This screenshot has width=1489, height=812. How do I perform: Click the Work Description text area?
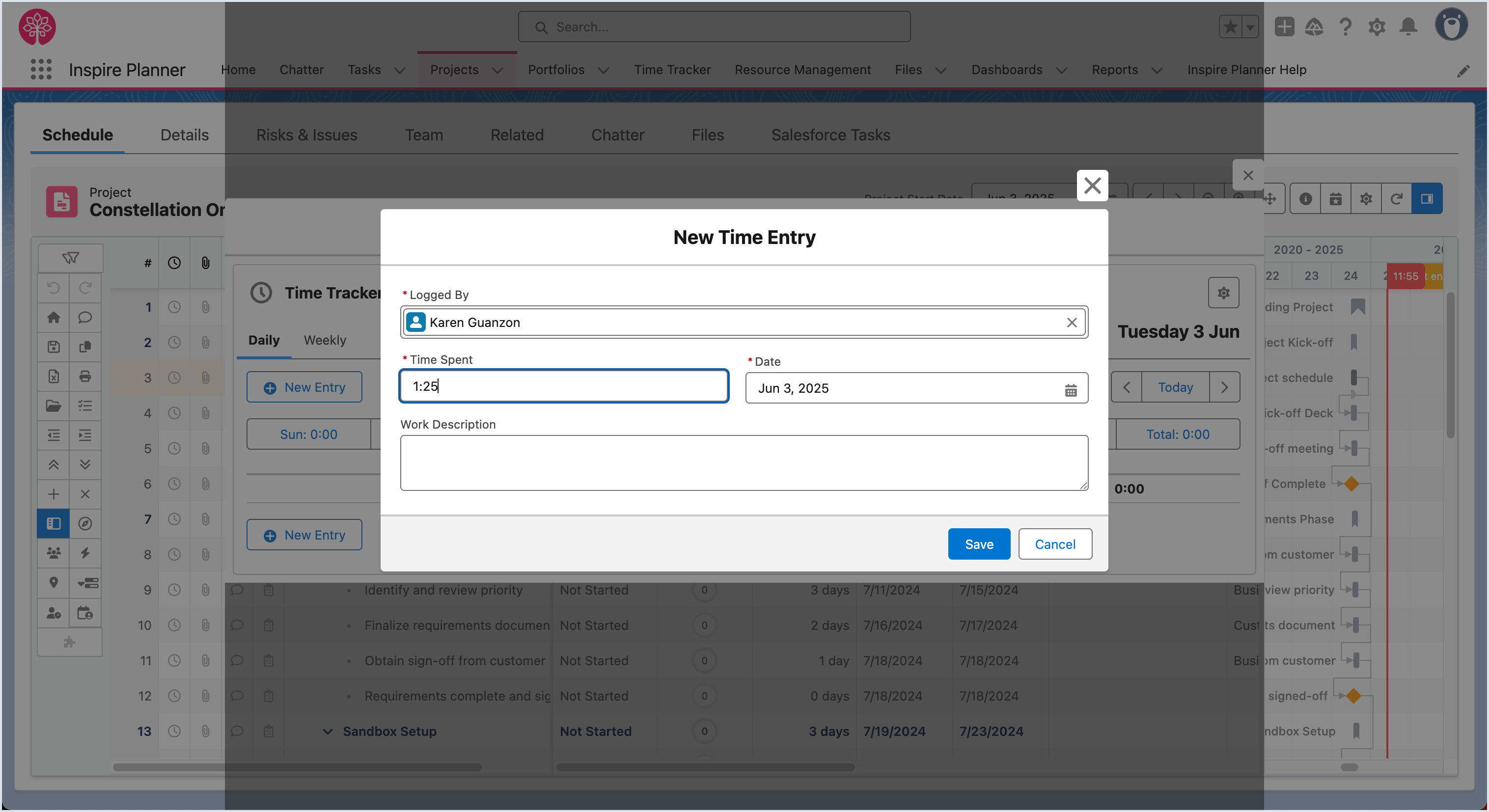pyautogui.click(x=744, y=463)
